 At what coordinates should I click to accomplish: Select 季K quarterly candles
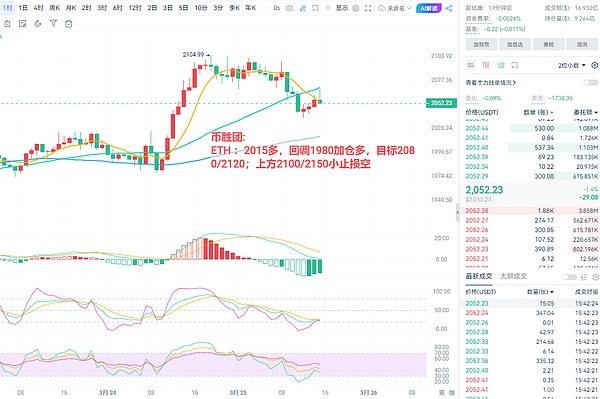tap(235, 8)
